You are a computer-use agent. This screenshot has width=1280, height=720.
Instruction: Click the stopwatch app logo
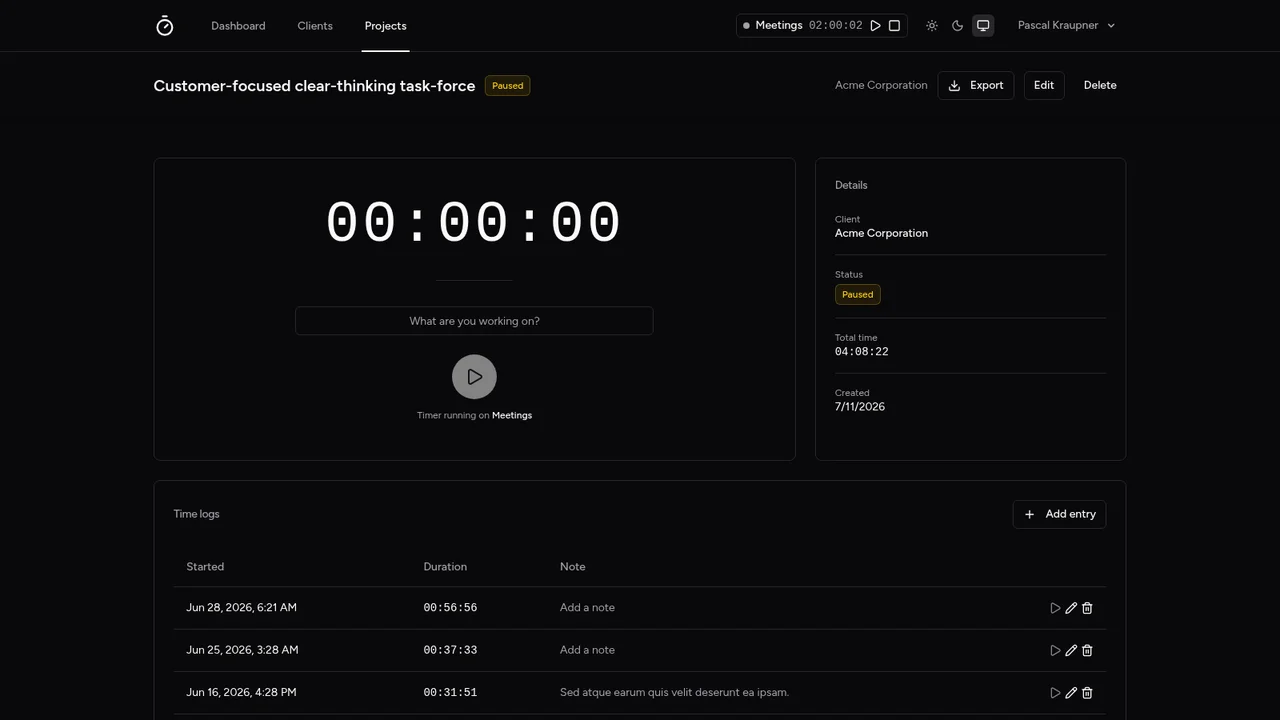point(165,26)
